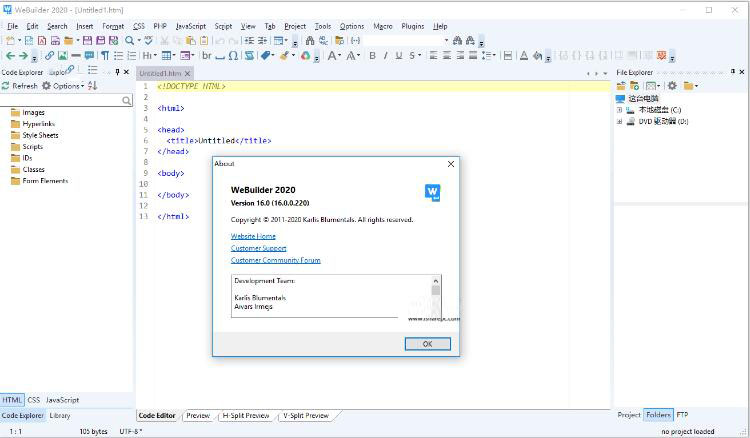The image size is (750, 438).
Task: Insert an ordered numbered list icon
Action: pos(132,55)
